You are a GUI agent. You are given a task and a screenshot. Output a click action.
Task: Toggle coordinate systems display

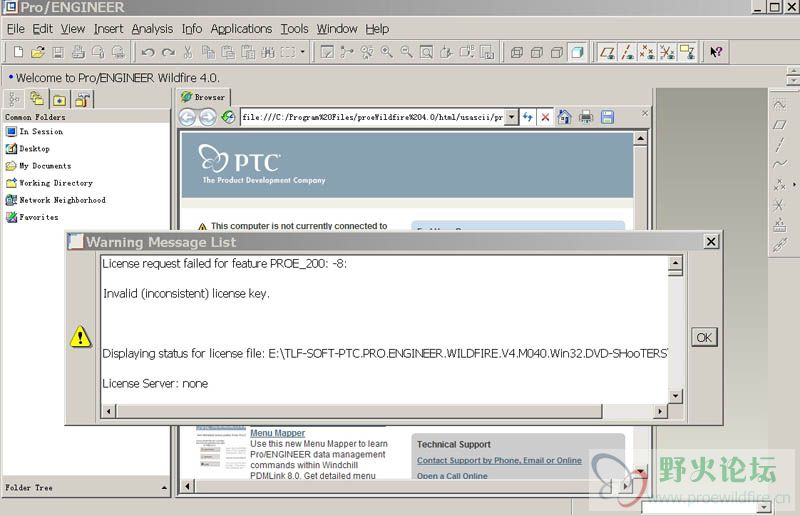pyautogui.click(x=667, y=52)
